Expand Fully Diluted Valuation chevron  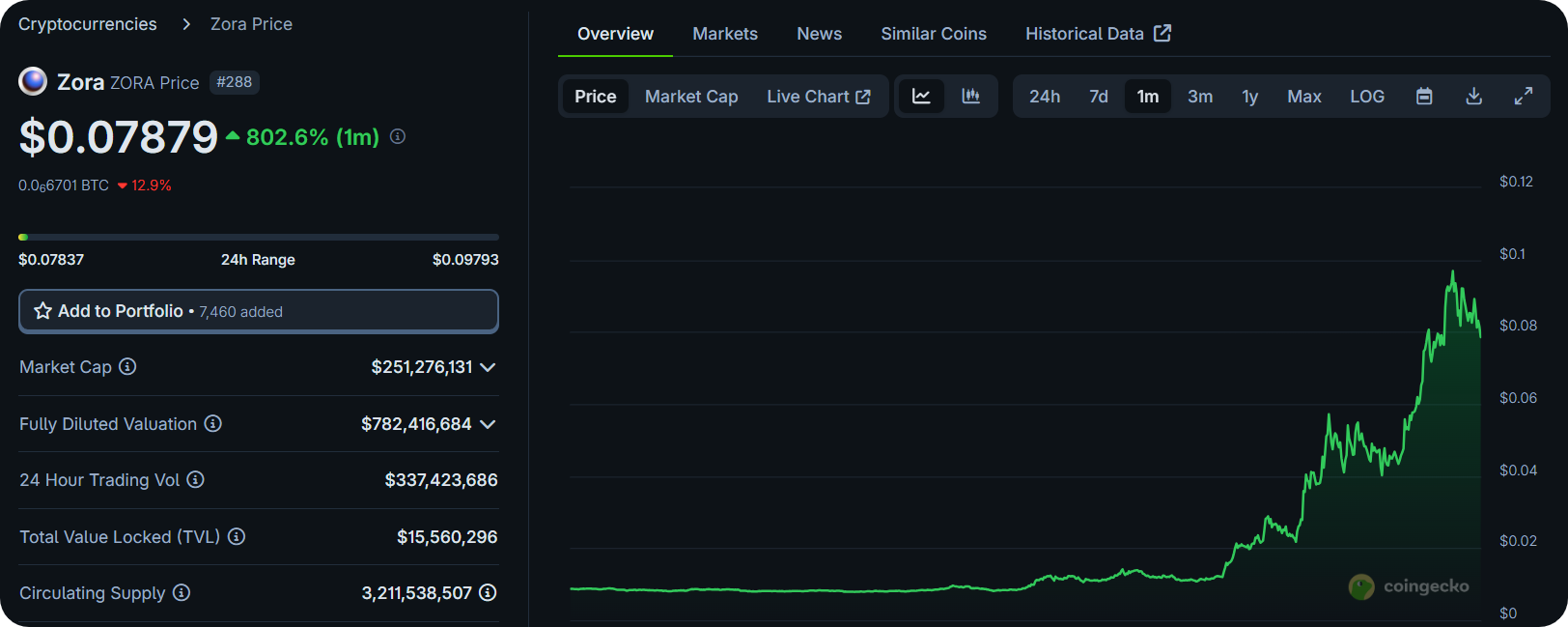(x=488, y=424)
